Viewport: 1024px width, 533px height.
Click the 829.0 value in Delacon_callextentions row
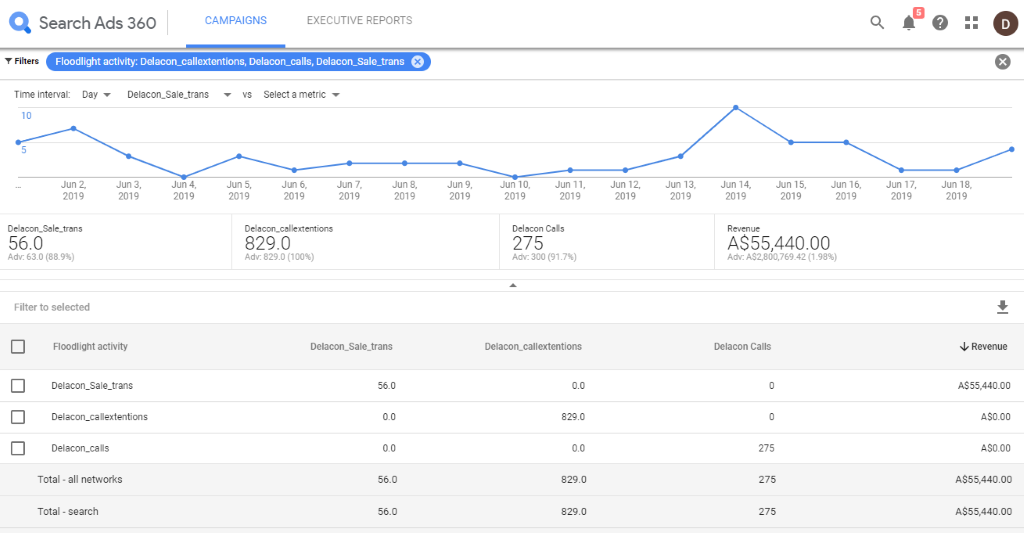573,417
